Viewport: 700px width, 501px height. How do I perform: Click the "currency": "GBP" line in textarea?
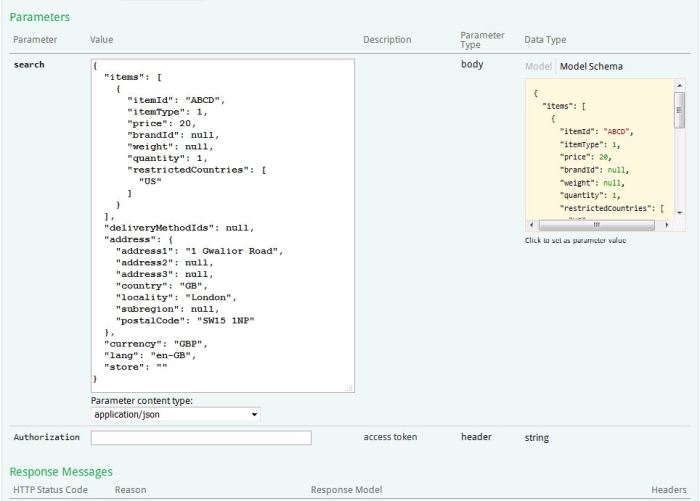156,344
